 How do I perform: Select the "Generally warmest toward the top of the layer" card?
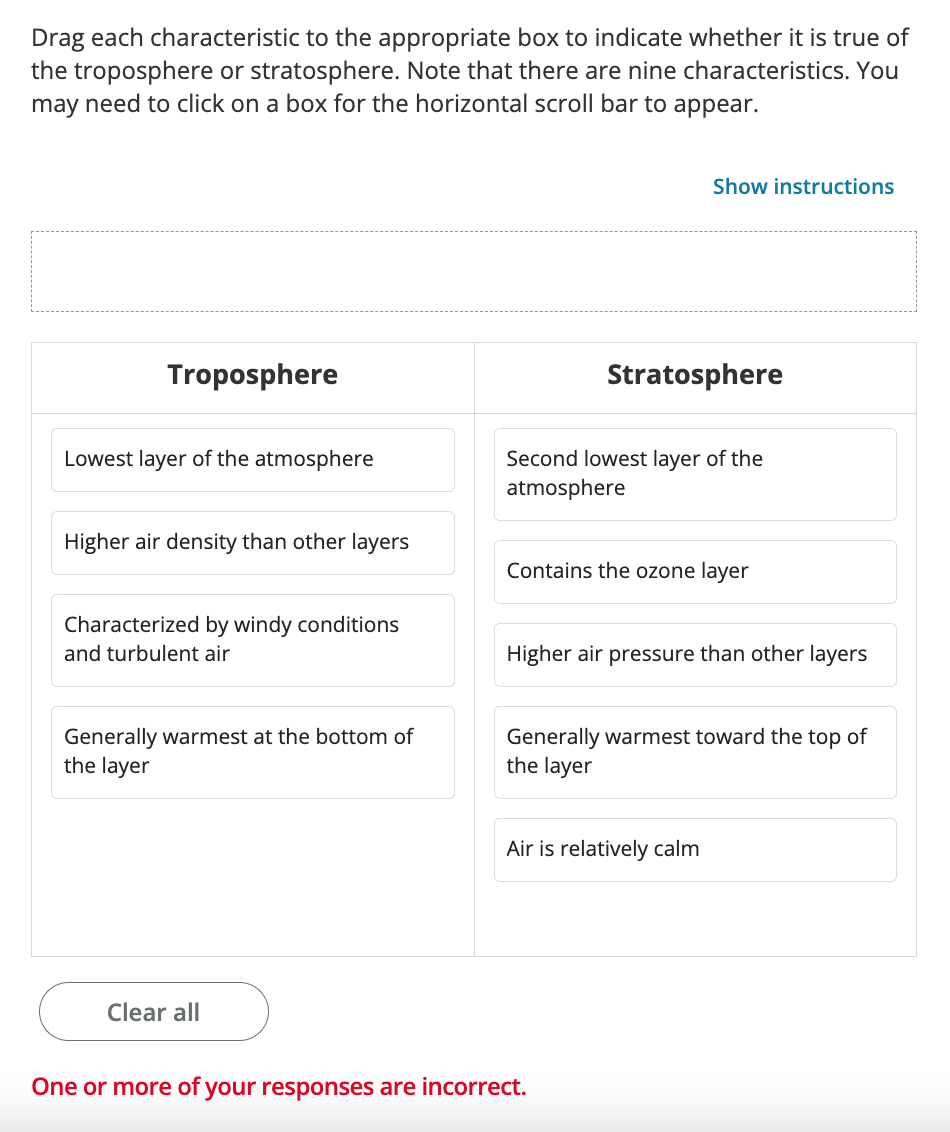(x=694, y=751)
